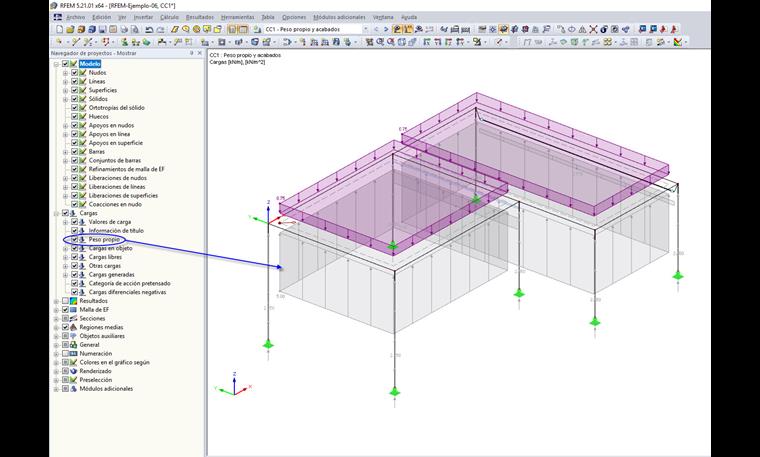The image size is (760, 457).
Task: Select Cargas diferenciales negativas item
Action: pyautogui.click(x=127, y=292)
